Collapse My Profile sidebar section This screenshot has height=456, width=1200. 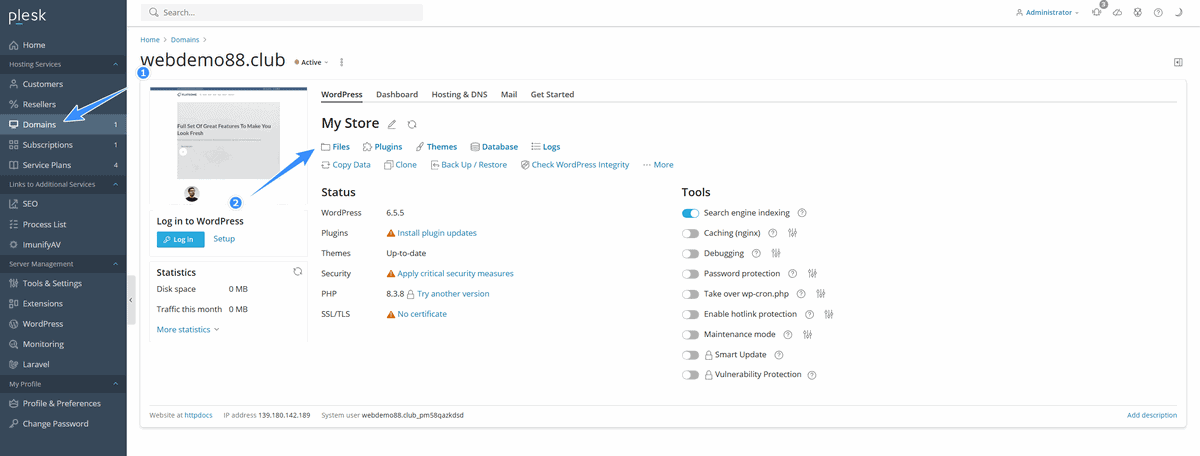tap(115, 384)
